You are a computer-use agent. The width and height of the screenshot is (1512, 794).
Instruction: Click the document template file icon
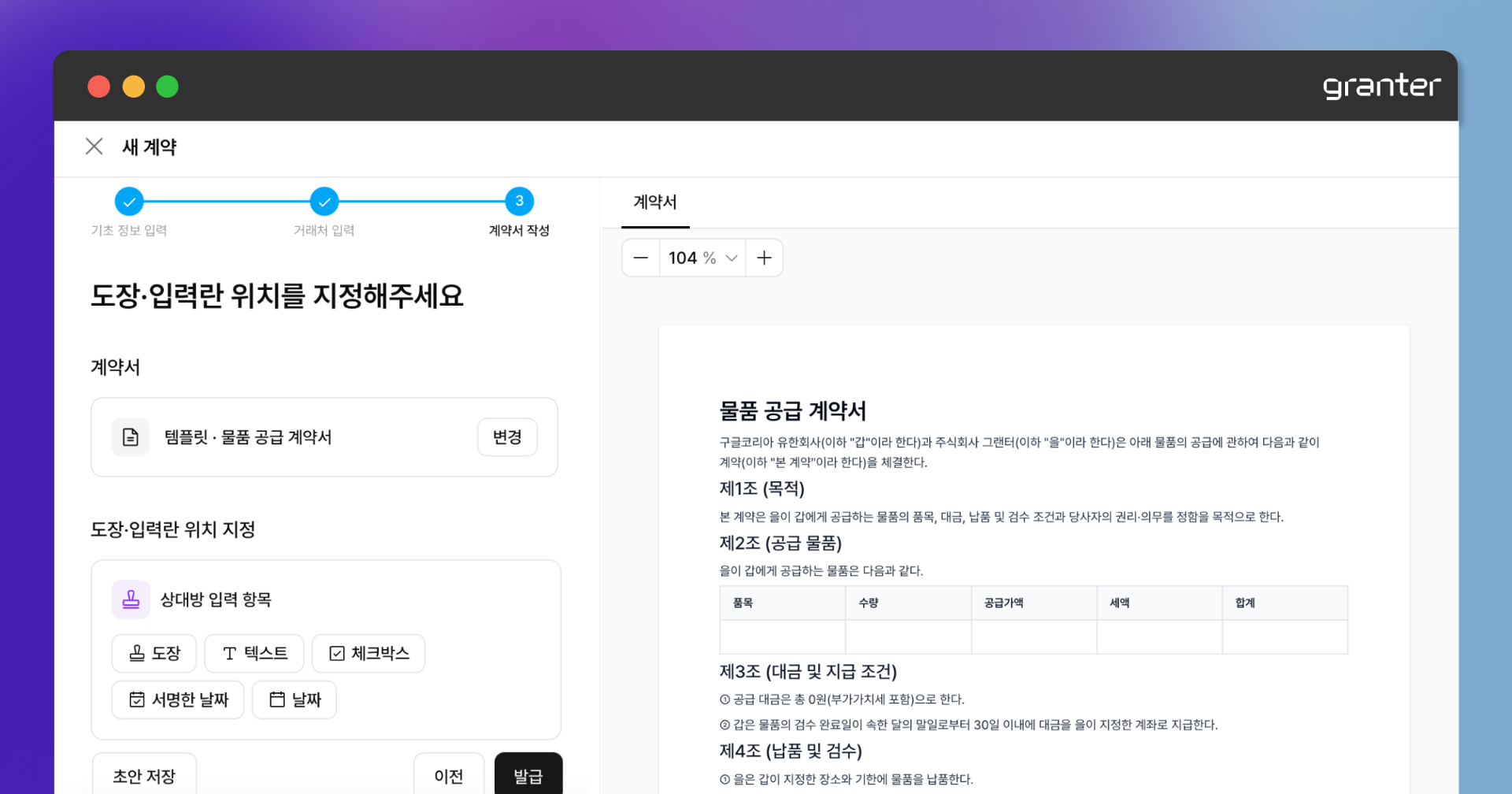tap(131, 437)
